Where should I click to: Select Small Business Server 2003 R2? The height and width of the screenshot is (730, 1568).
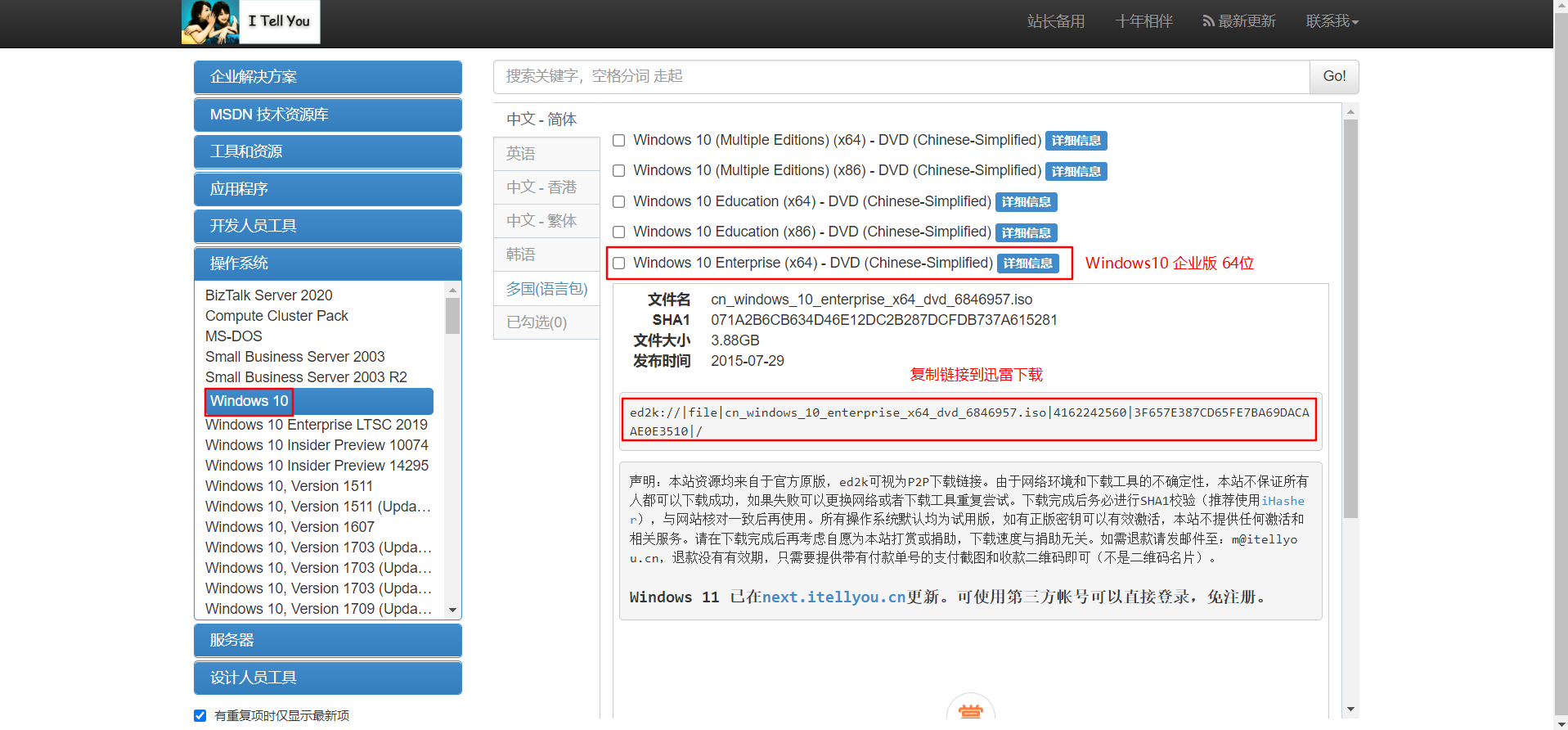[x=306, y=377]
